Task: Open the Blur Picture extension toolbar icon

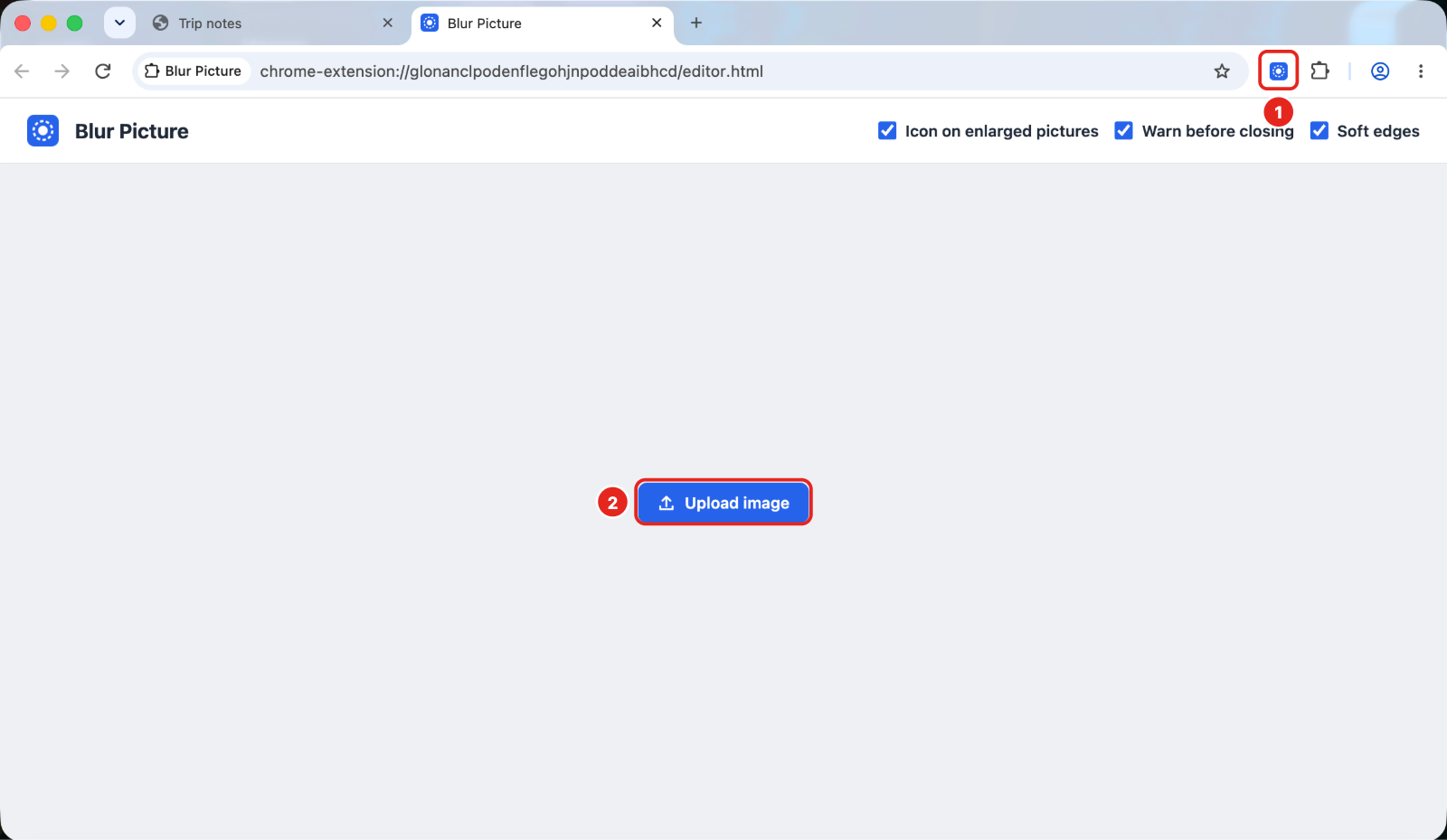Action: click(1278, 71)
